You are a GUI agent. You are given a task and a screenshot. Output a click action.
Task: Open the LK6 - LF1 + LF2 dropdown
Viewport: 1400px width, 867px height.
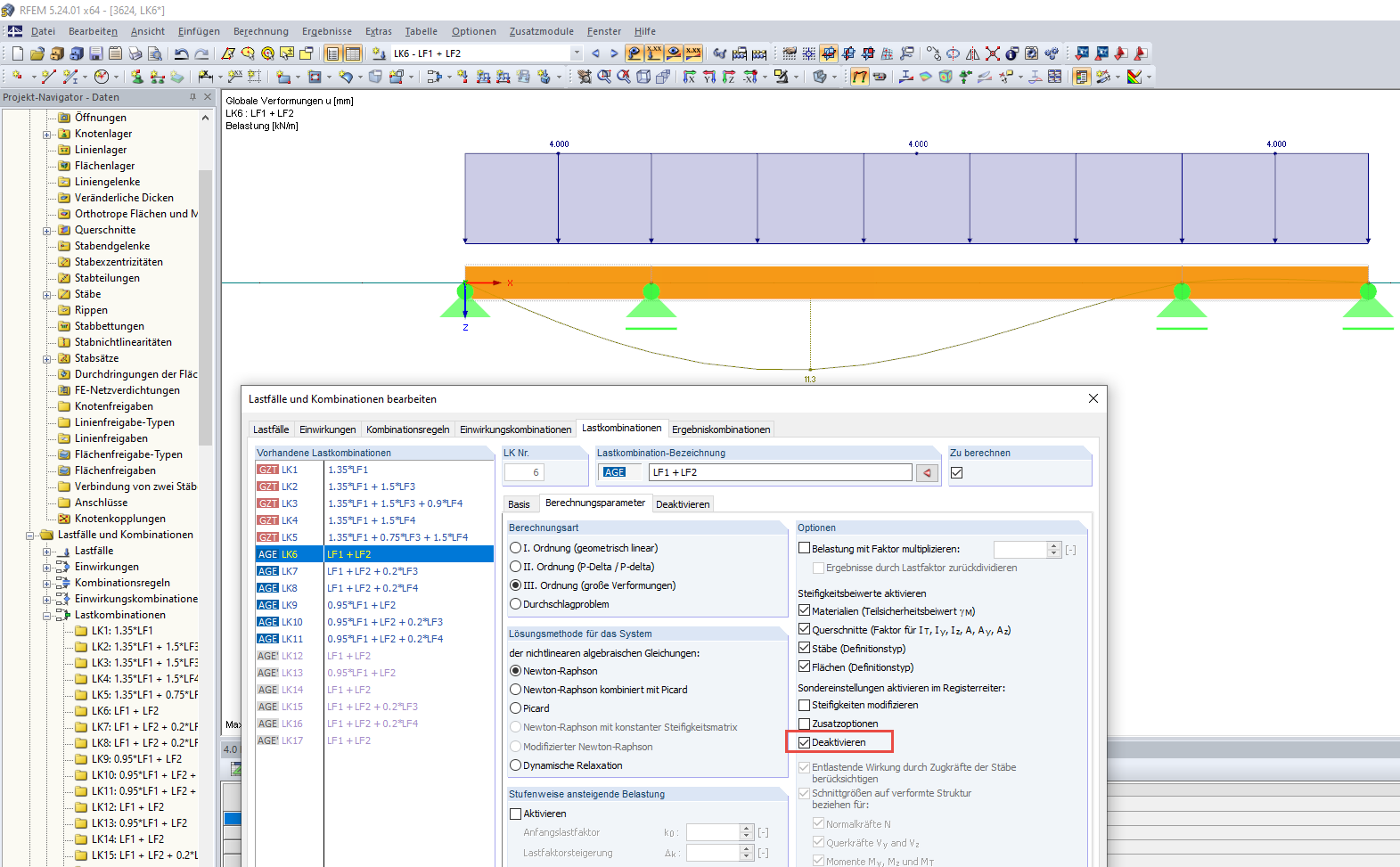pyautogui.click(x=576, y=53)
